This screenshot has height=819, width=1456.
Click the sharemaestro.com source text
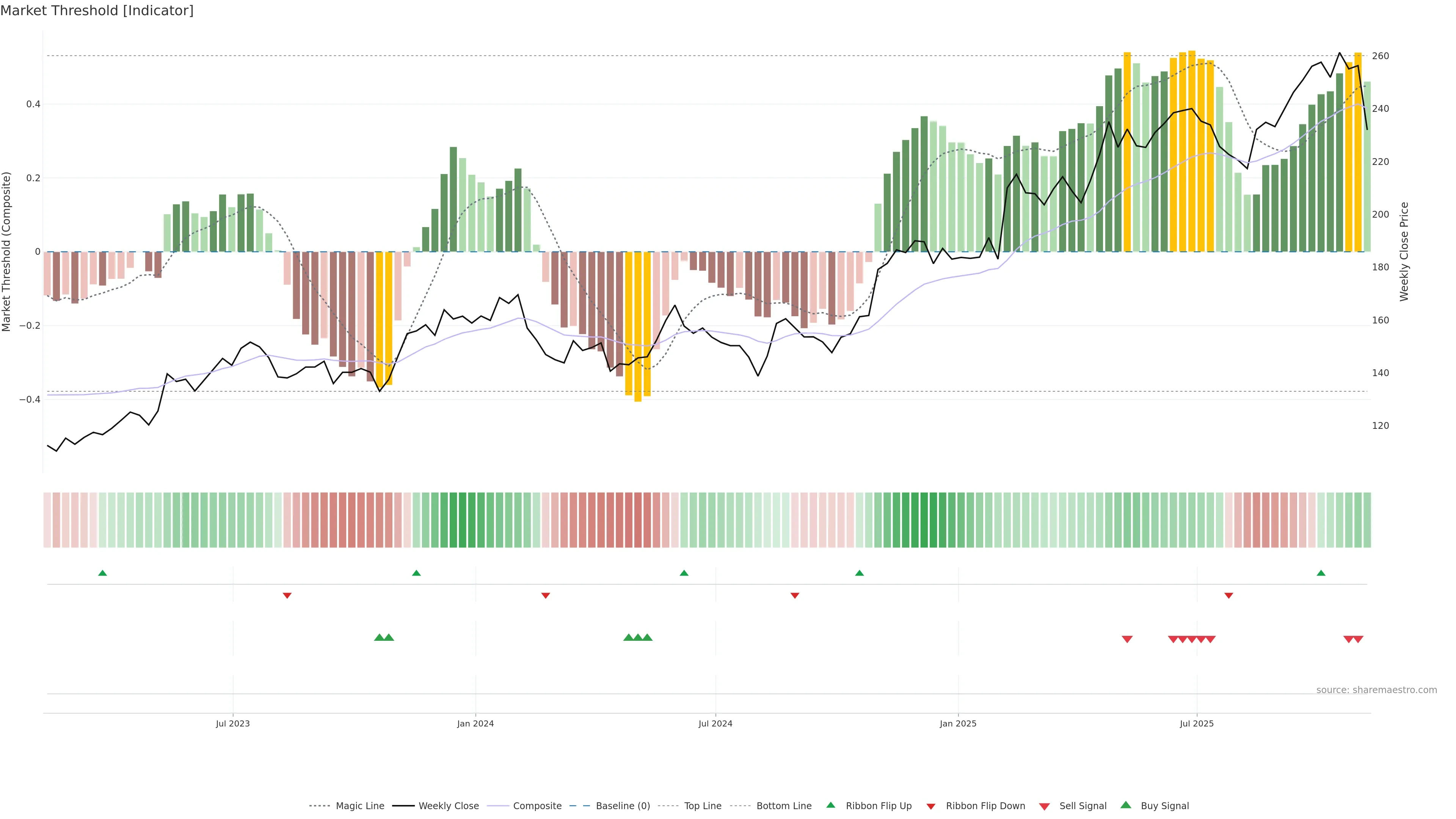click(1376, 690)
